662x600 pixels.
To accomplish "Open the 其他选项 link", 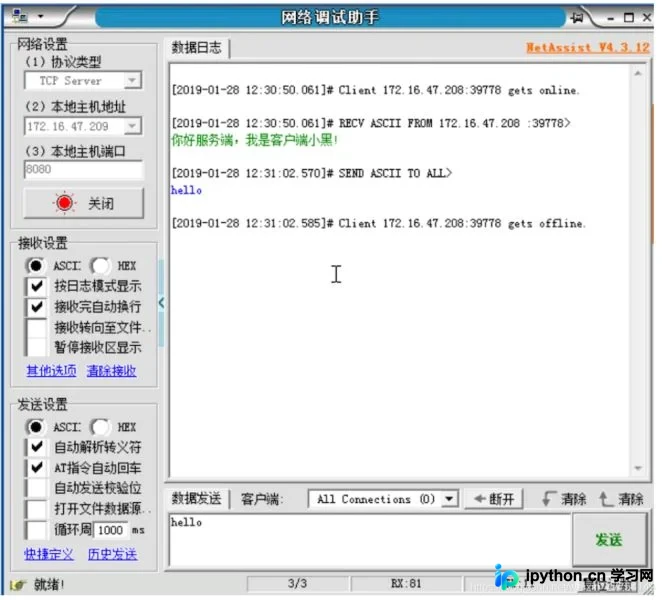I will [x=52, y=371].
